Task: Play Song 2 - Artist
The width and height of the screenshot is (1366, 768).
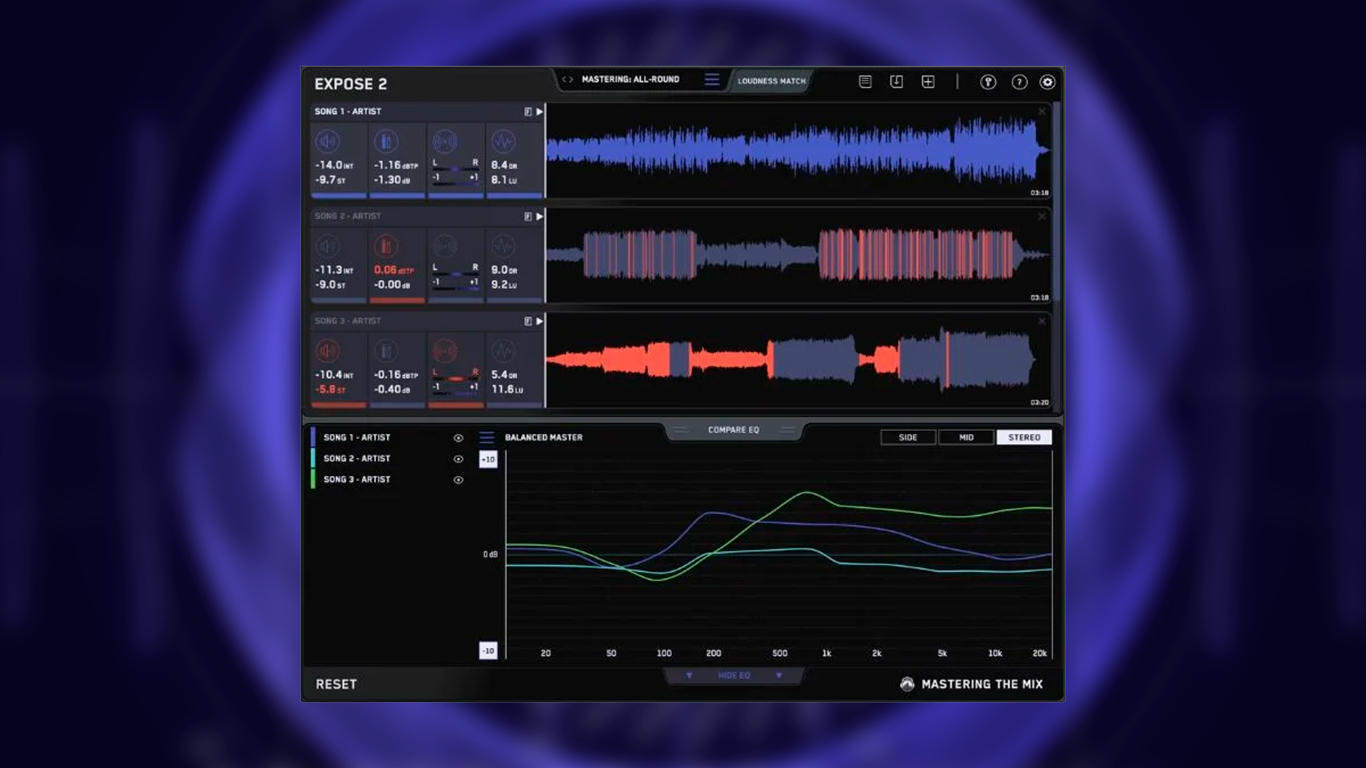Action: point(540,217)
